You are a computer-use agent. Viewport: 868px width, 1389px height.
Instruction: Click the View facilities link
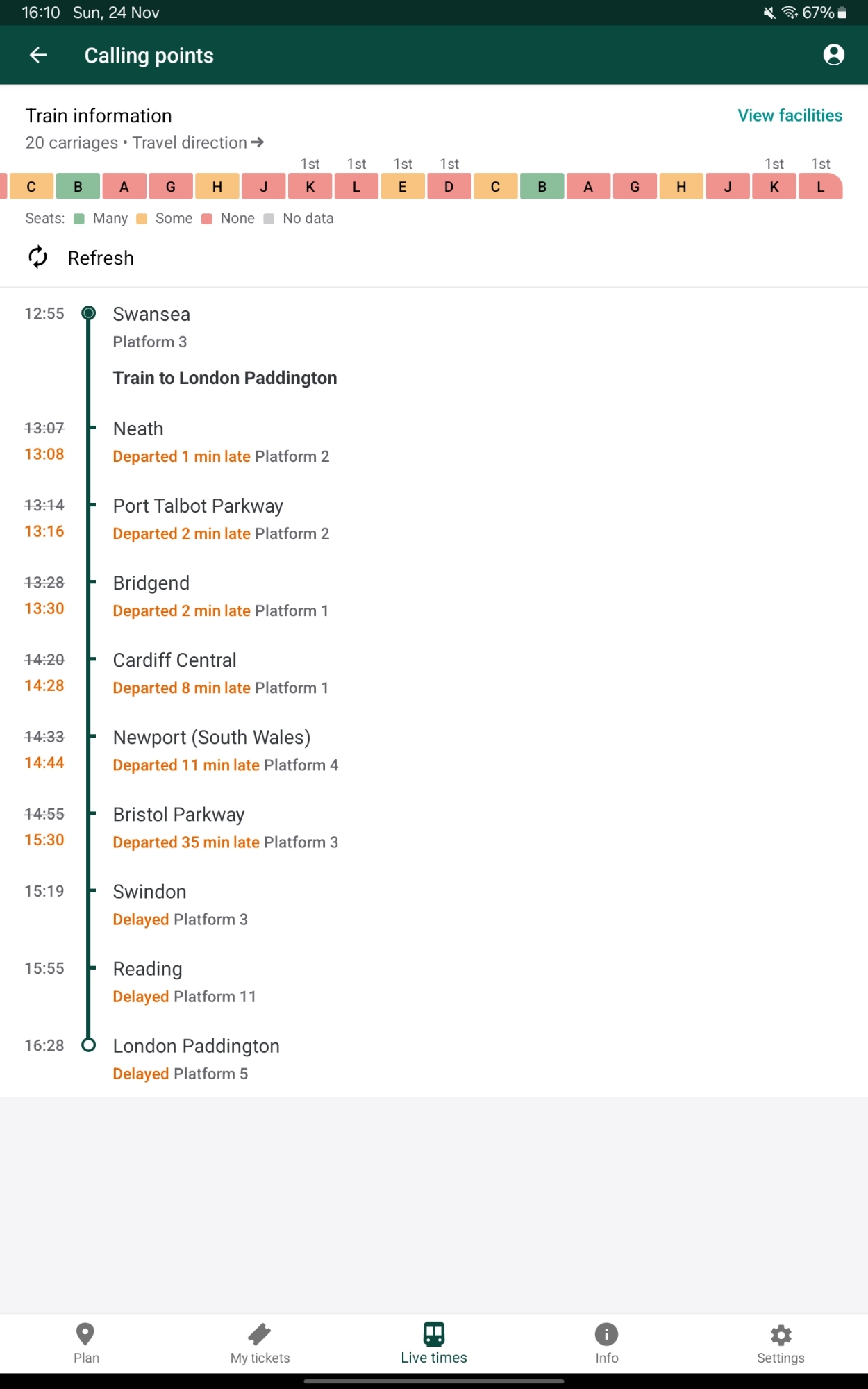tap(790, 115)
